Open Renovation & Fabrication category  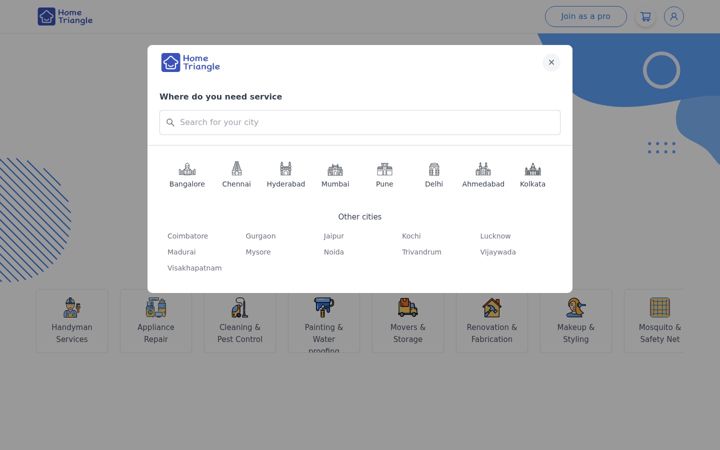click(492, 321)
